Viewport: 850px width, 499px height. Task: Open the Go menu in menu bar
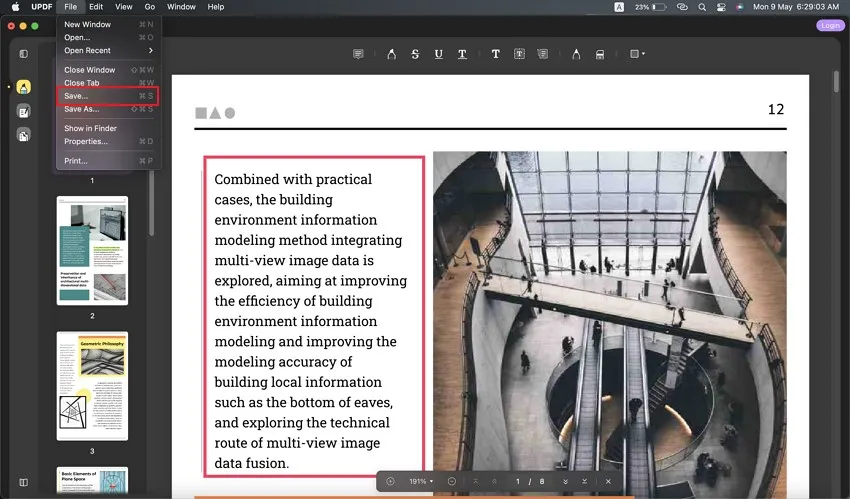click(x=150, y=7)
